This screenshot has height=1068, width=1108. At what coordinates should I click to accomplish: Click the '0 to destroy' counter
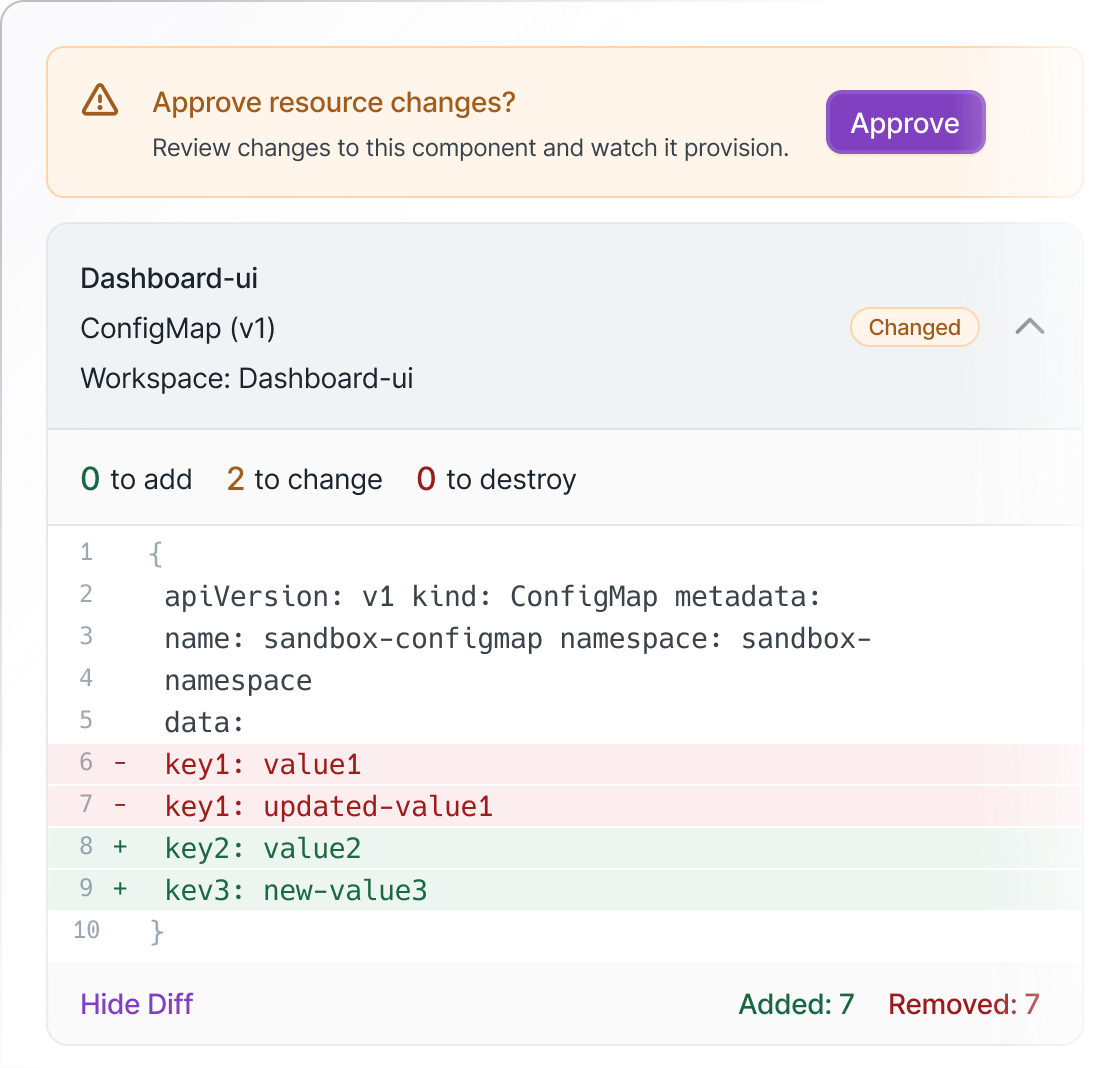tap(496, 479)
